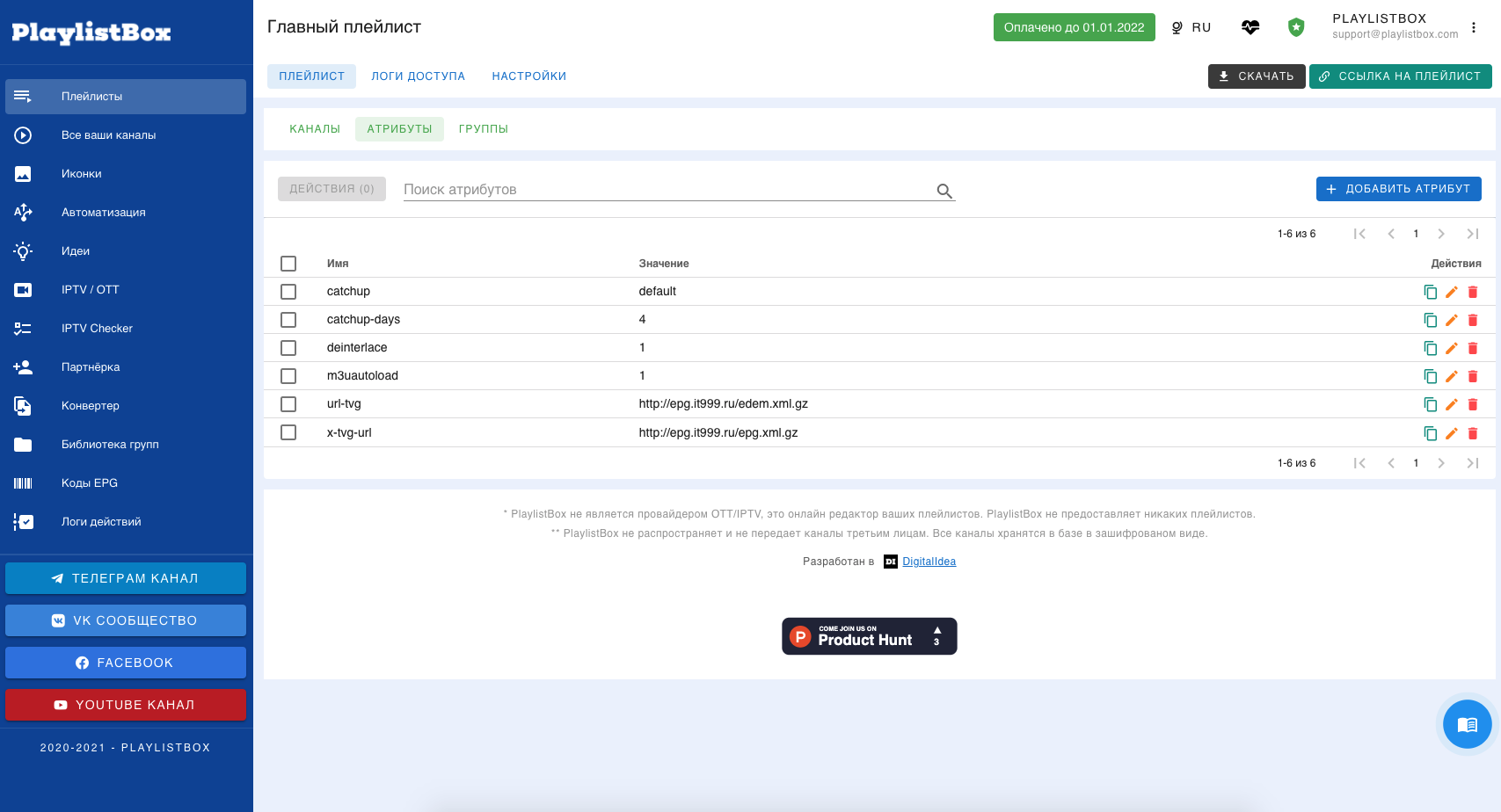Open the Действия (0) actions menu

tap(332, 189)
